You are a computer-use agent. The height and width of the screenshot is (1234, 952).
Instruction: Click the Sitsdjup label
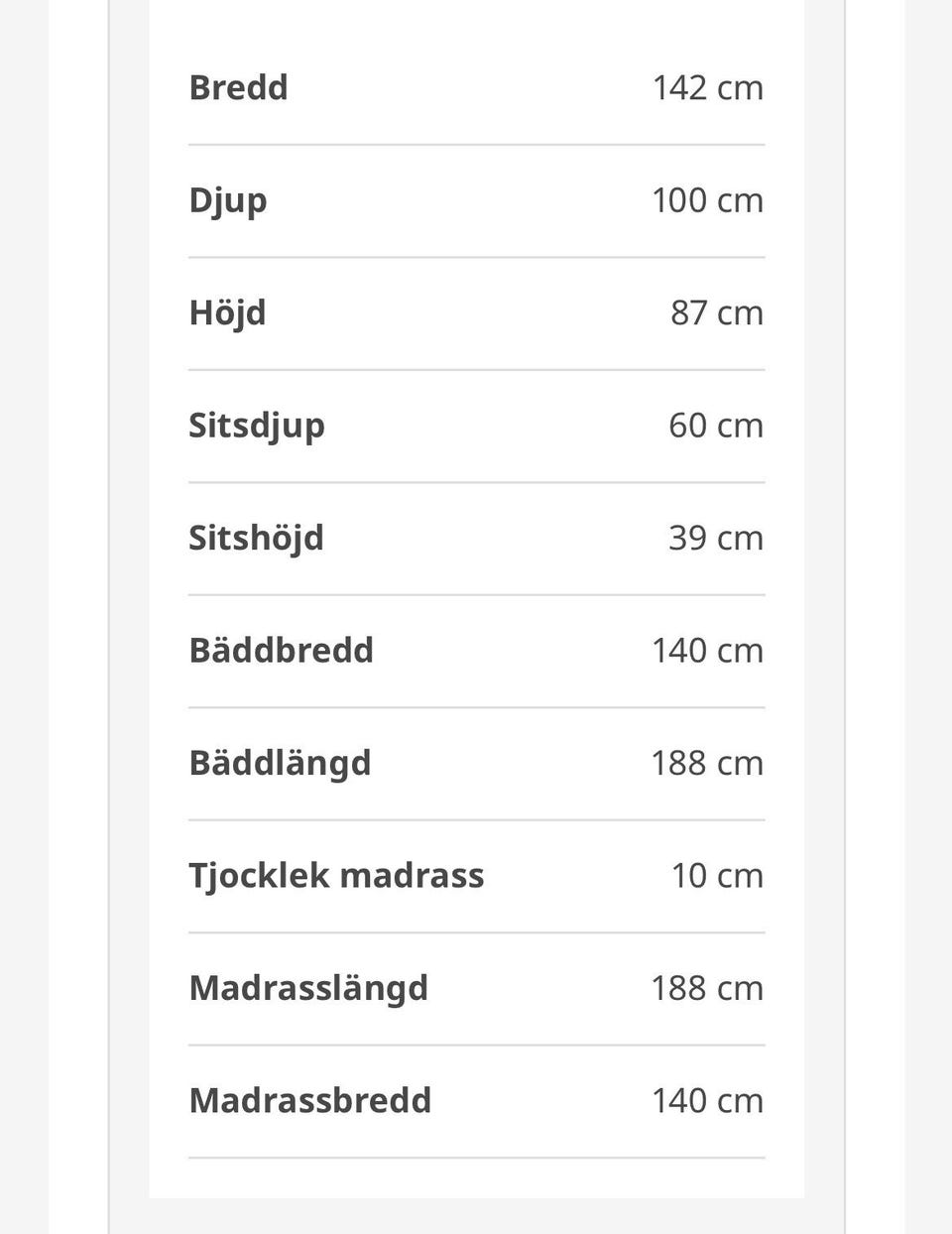pos(257,427)
